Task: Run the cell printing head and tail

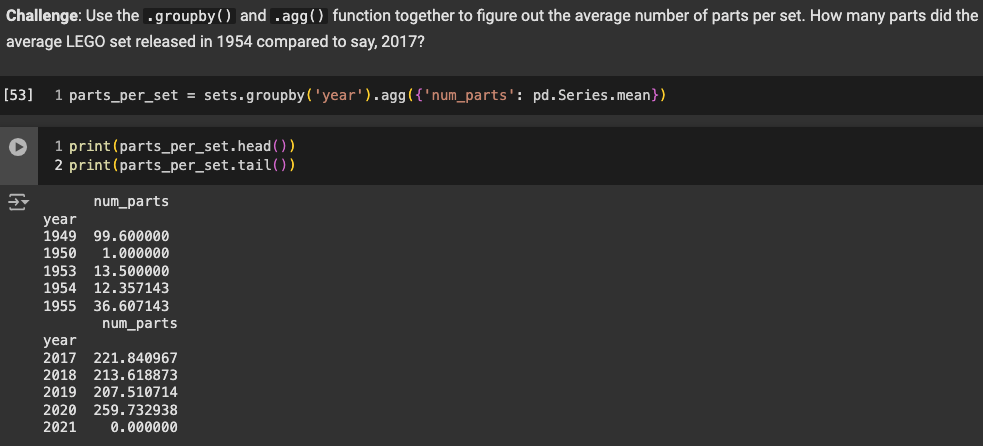Action: 18,147
